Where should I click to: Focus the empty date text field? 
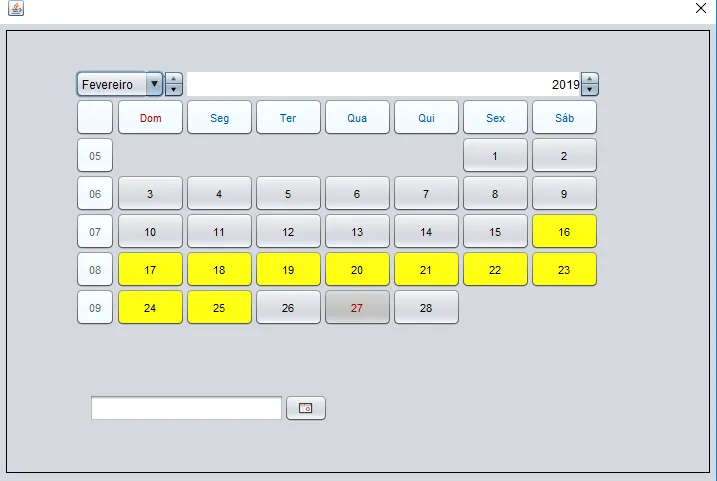(186, 408)
